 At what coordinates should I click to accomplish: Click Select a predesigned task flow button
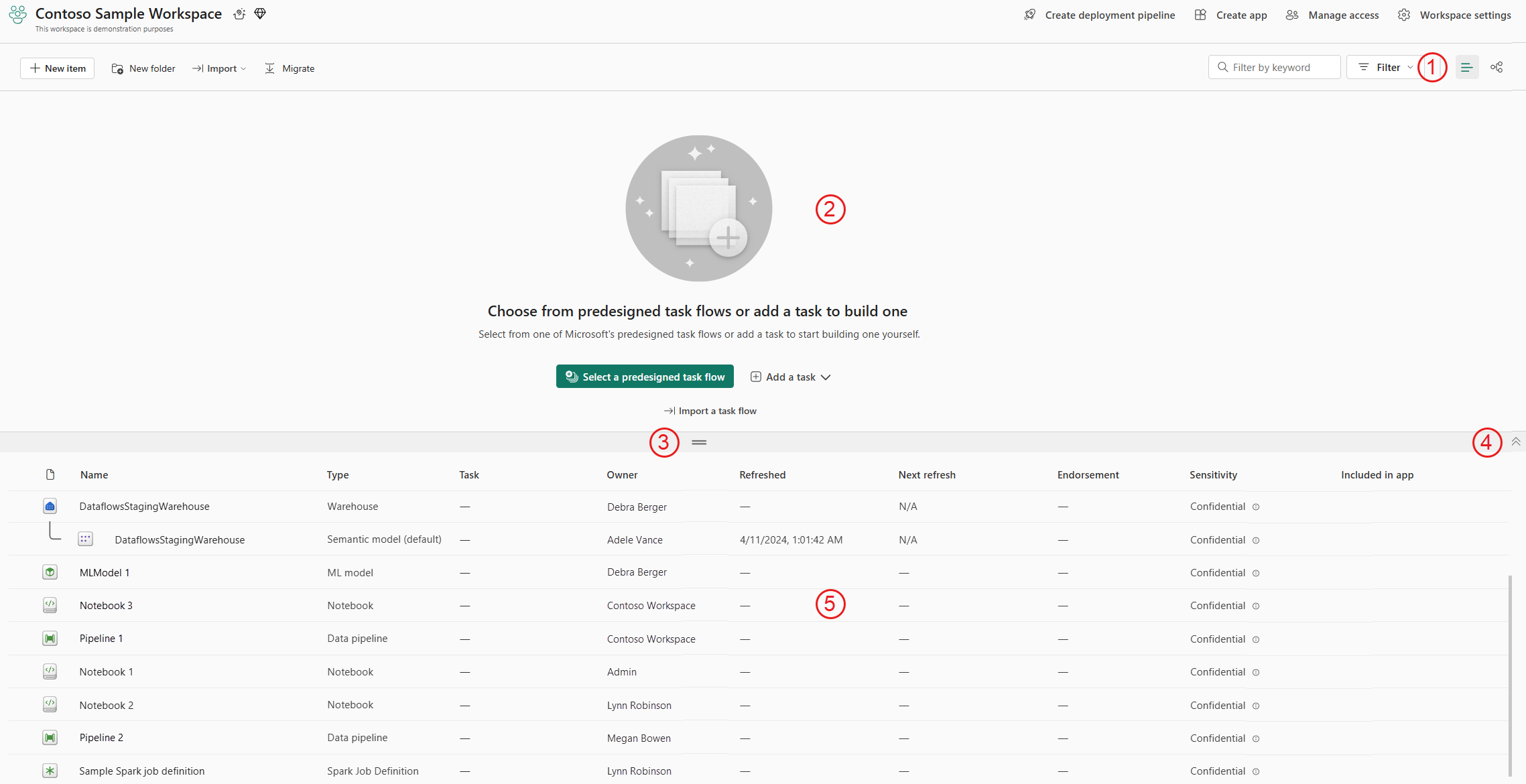(x=645, y=377)
